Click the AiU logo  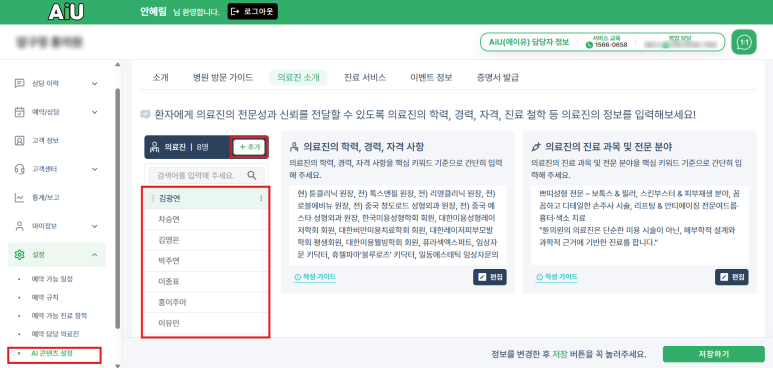pyautogui.click(x=66, y=11)
